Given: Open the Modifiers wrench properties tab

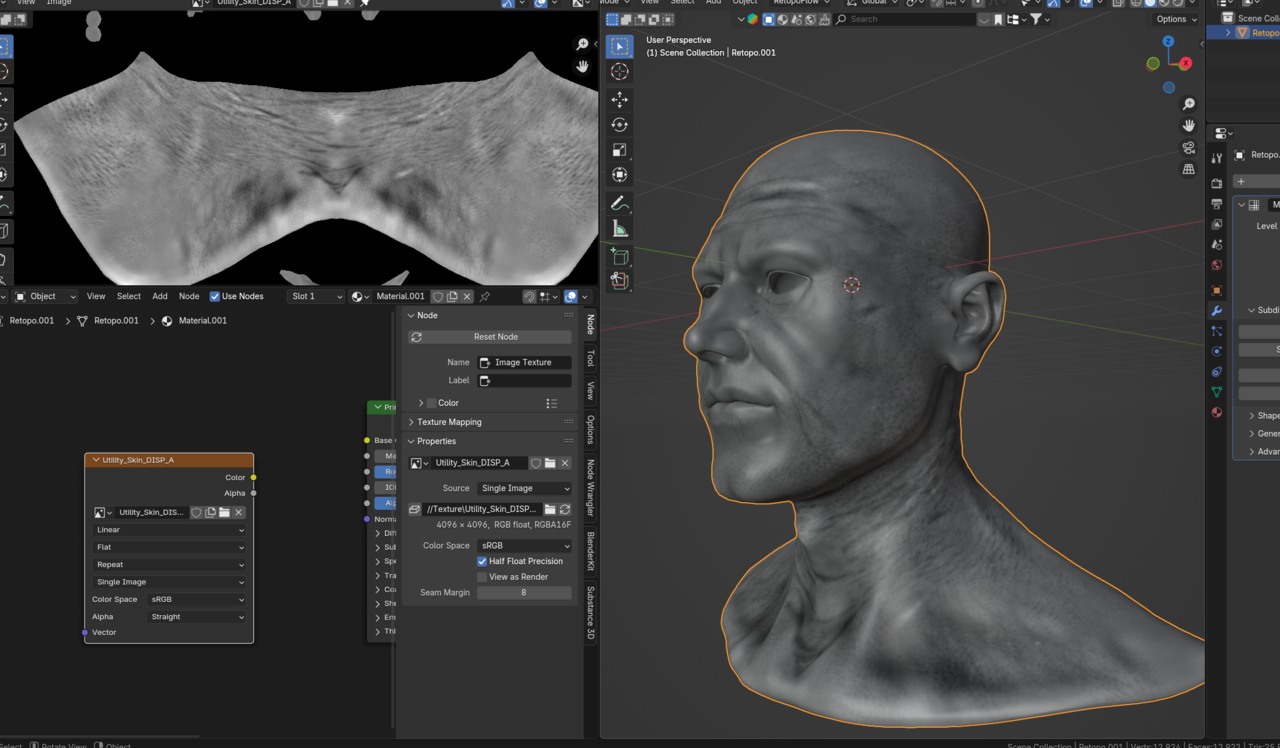Looking at the screenshot, I should coord(1217,311).
